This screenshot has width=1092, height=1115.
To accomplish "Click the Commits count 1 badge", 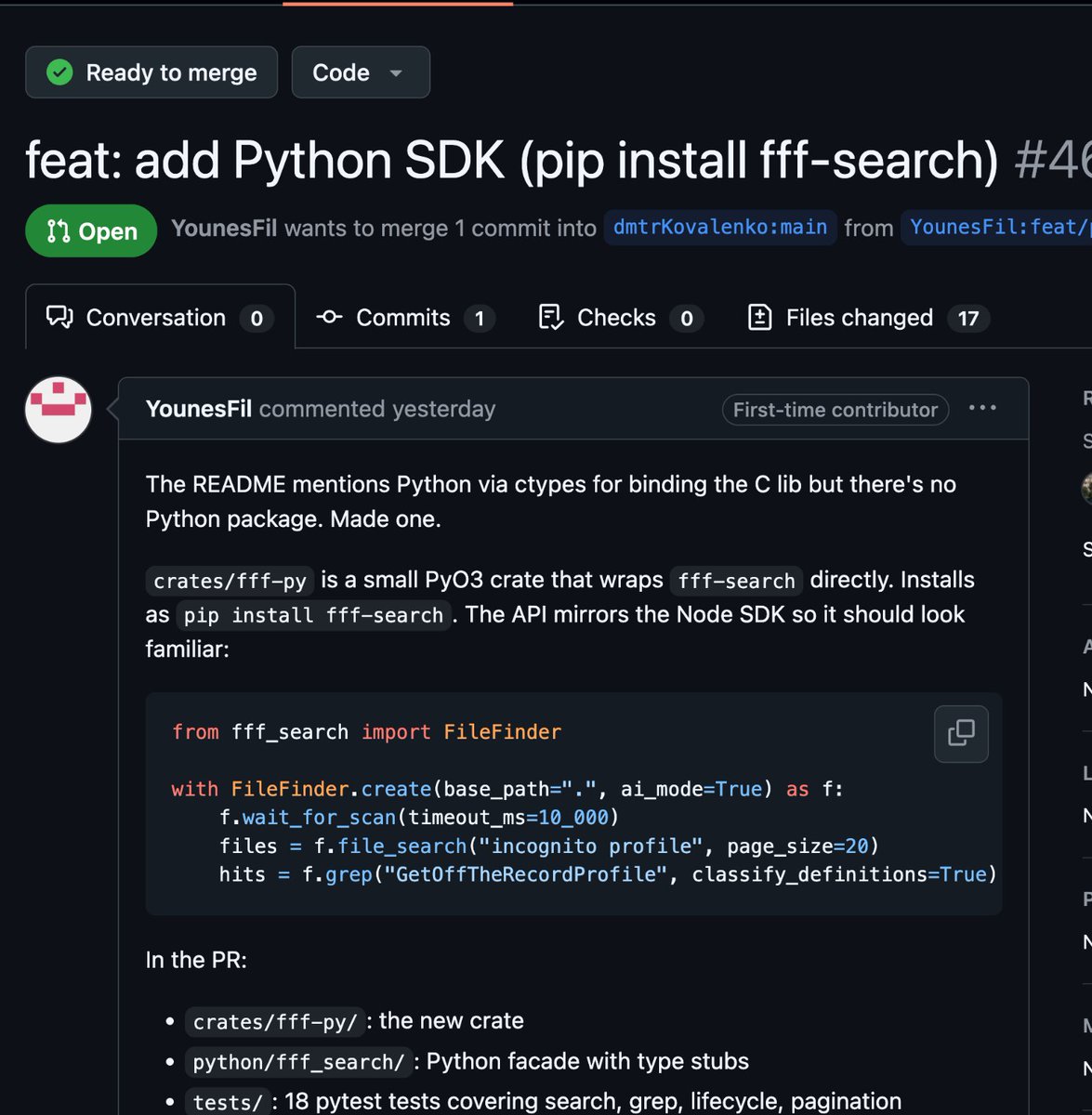I will [x=479, y=319].
